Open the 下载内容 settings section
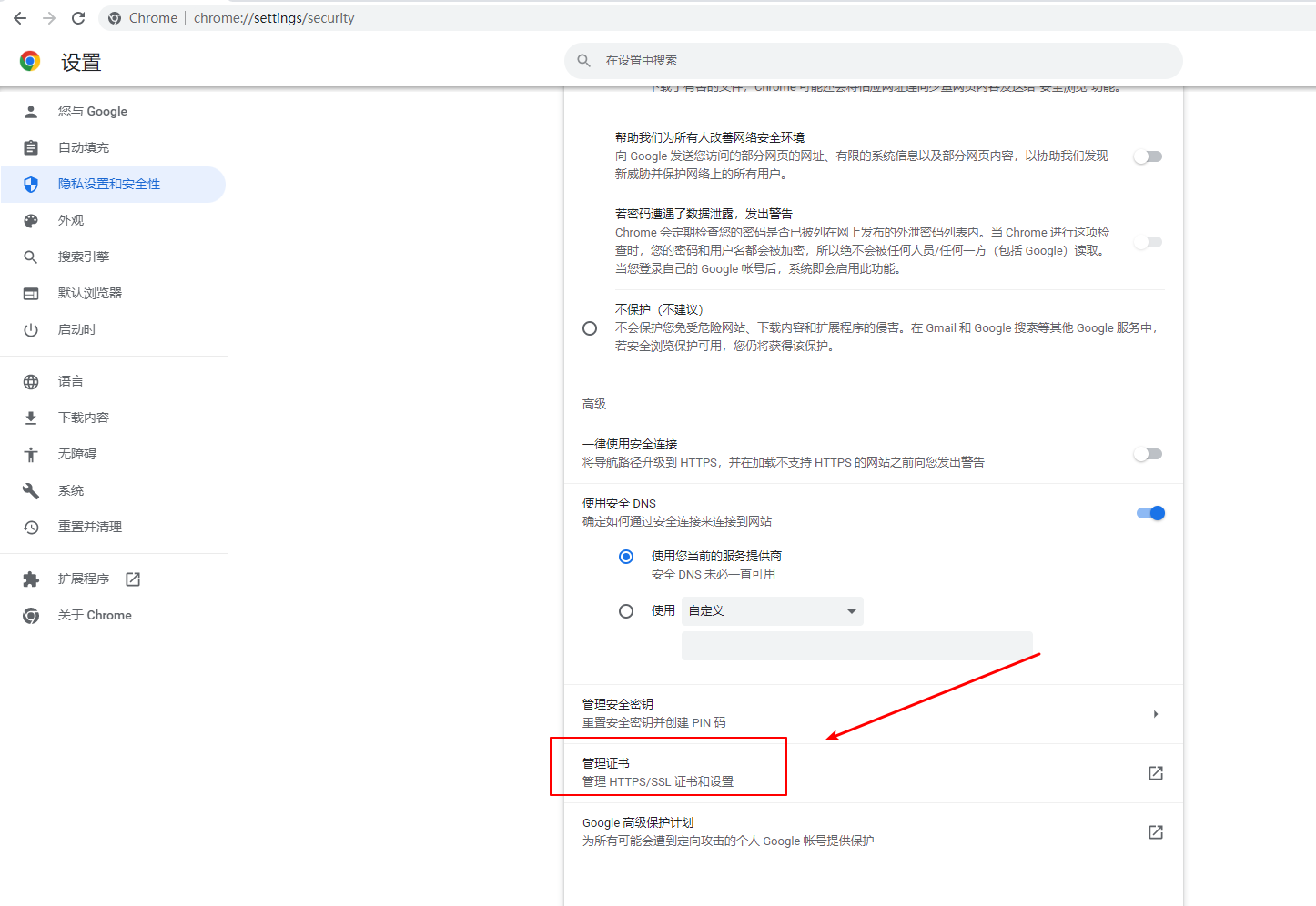Viewport: 1316px width, 906px height. point(84,418)
